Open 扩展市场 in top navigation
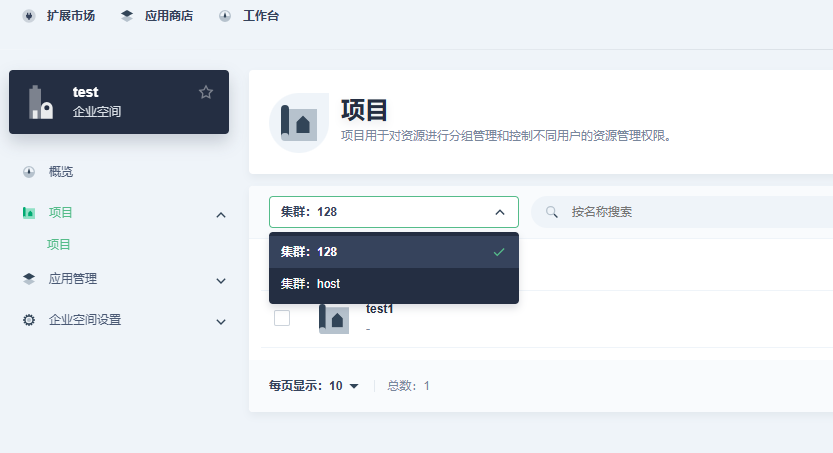The width and height of the screenshot is (833, 453). pyautogui.click(x=71, y=16)
